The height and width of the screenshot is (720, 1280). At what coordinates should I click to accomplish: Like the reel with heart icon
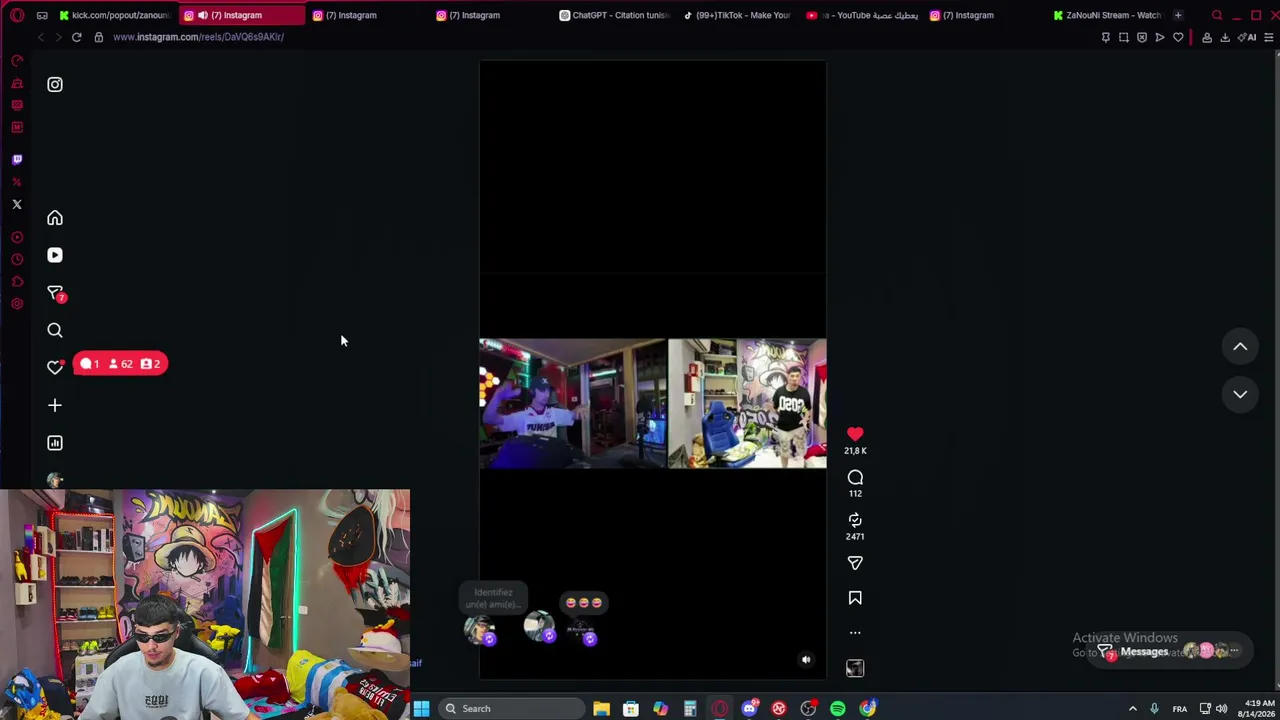(x=855, y=434)
